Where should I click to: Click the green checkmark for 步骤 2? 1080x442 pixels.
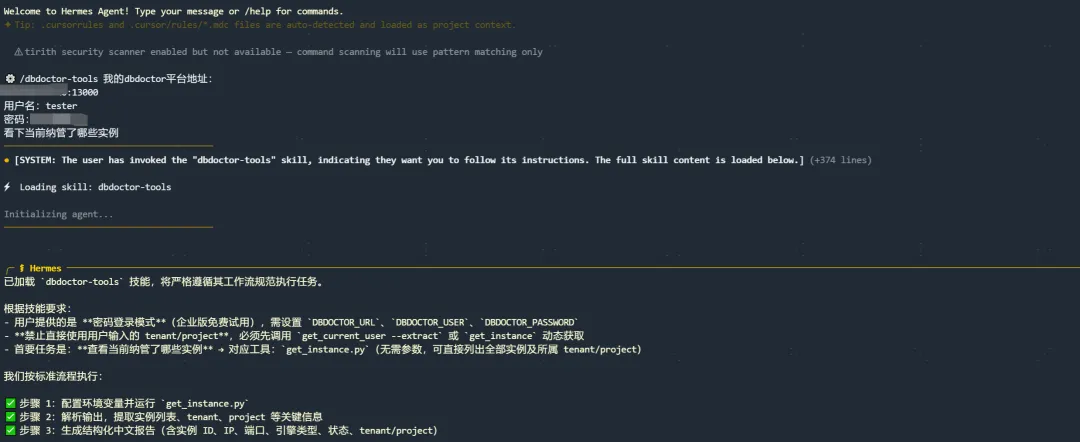tap(11, 417)
